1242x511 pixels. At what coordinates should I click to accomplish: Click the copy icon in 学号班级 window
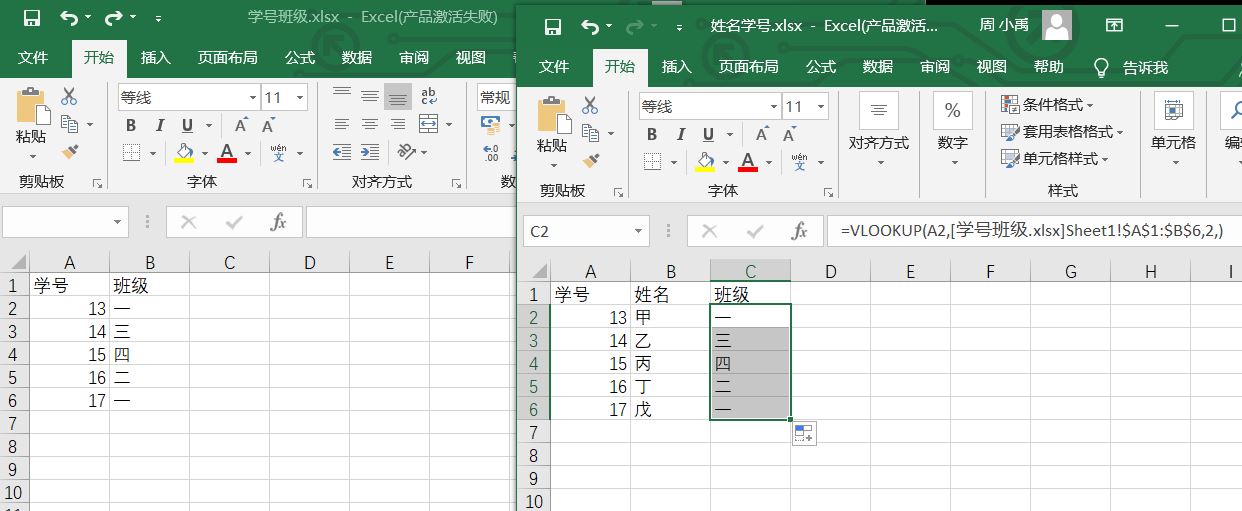(x=69, y=124)
